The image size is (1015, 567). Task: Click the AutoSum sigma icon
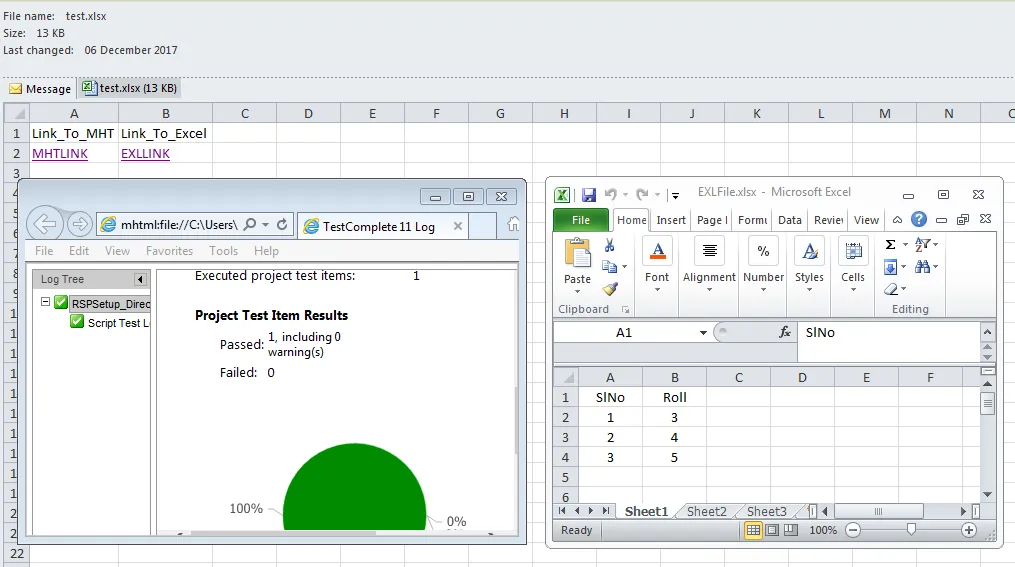[x=891, y=244]
